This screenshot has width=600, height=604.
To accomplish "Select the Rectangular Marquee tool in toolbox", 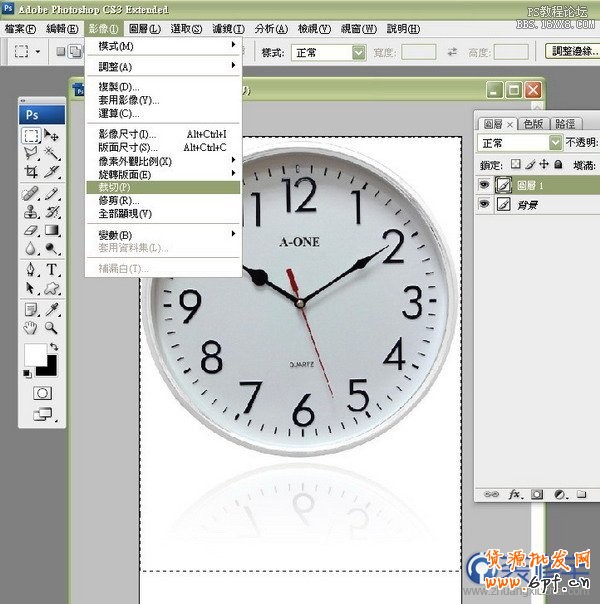I will pyautogui.click(x=31, y=136).
